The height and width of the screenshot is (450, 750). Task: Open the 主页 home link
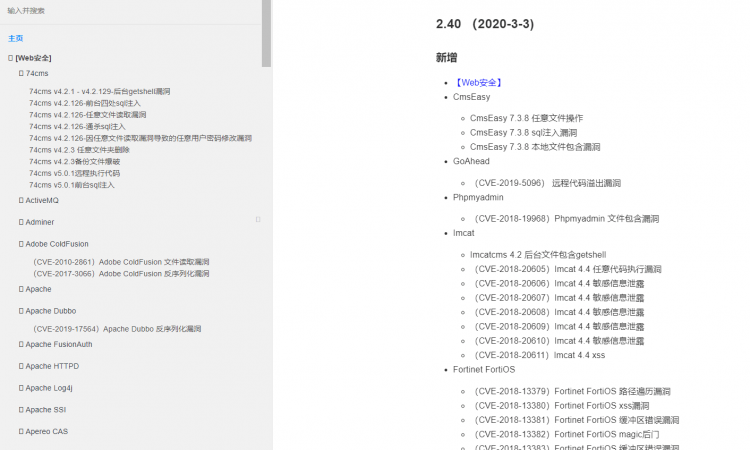[15, 38]
